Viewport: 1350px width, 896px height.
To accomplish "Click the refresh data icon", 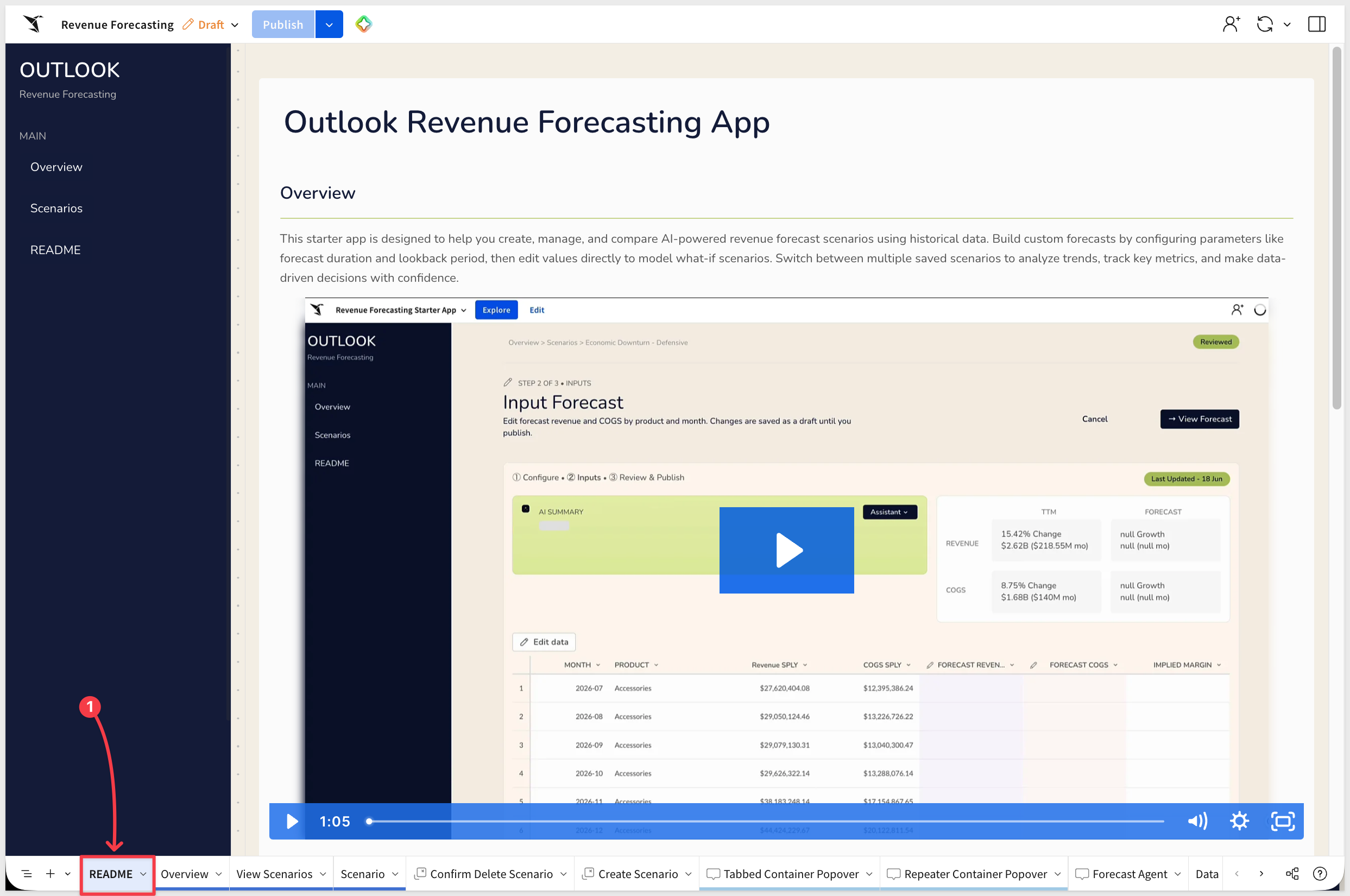I will click(x=1265, y=24).
